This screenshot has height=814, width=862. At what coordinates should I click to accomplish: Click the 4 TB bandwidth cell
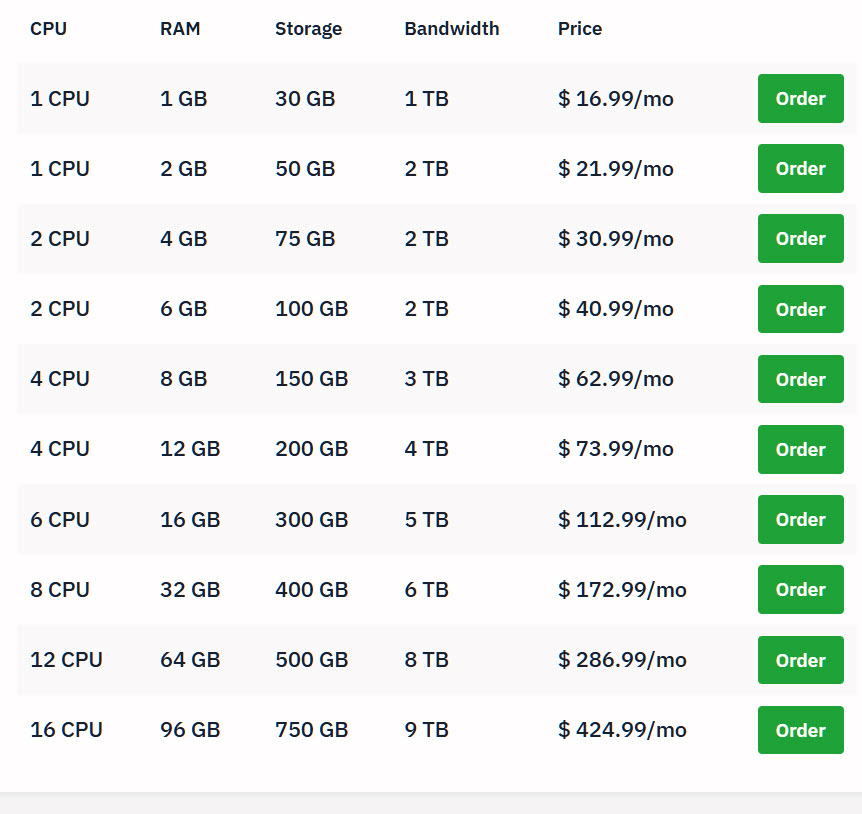(427, 449)
